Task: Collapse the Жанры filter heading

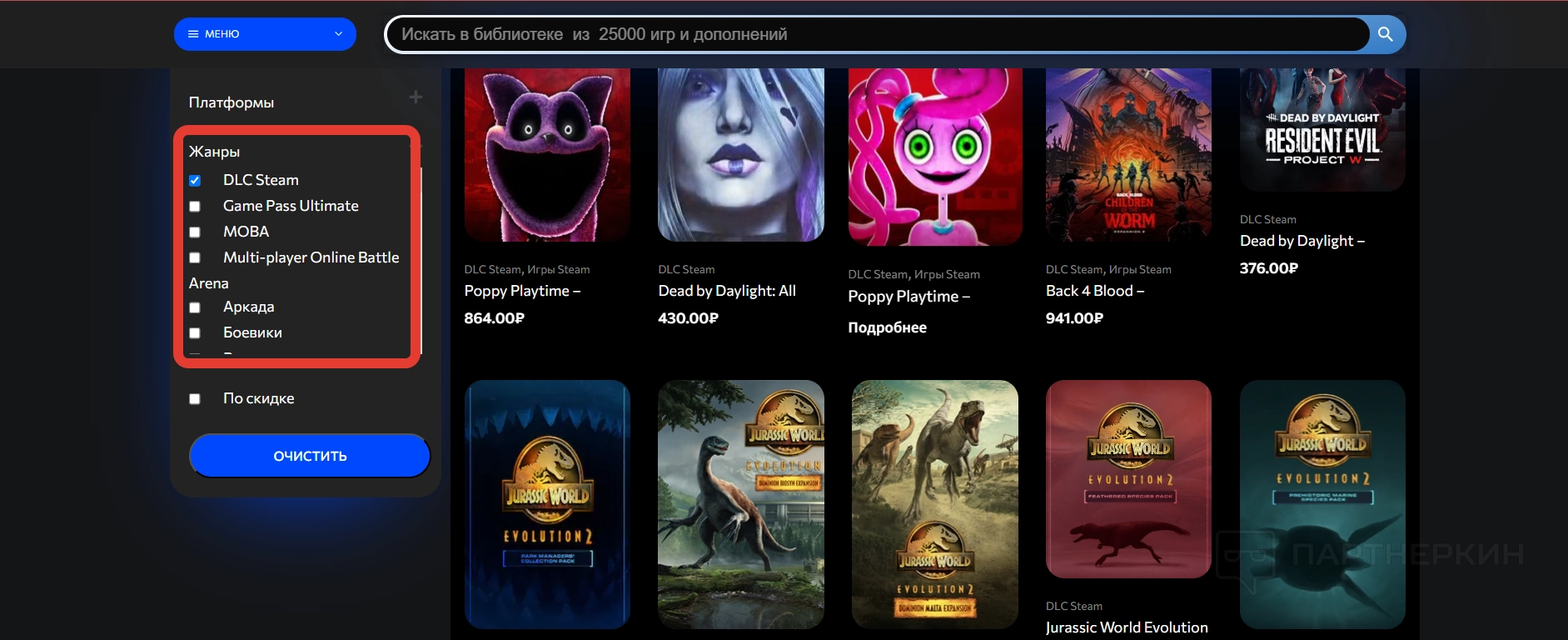Action: (214, 152)
